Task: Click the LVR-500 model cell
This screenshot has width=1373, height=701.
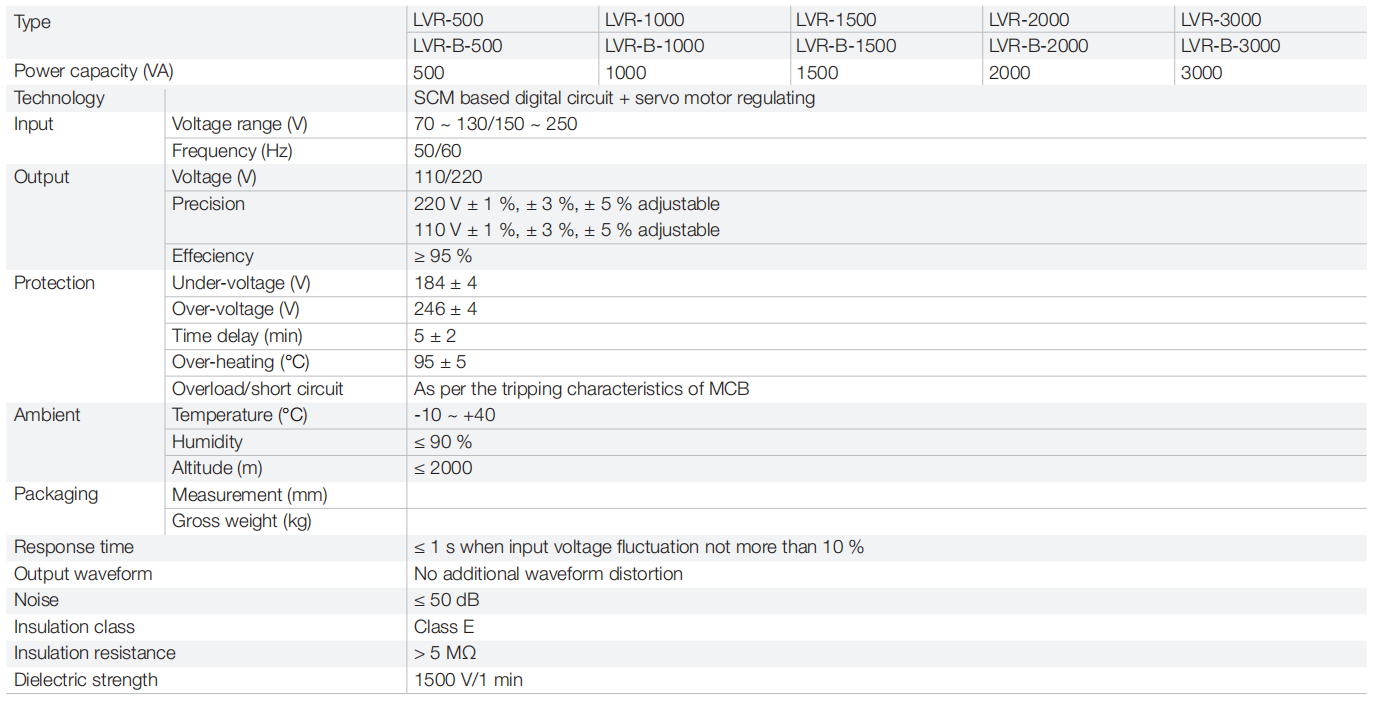Action: [x=449, y=20]
